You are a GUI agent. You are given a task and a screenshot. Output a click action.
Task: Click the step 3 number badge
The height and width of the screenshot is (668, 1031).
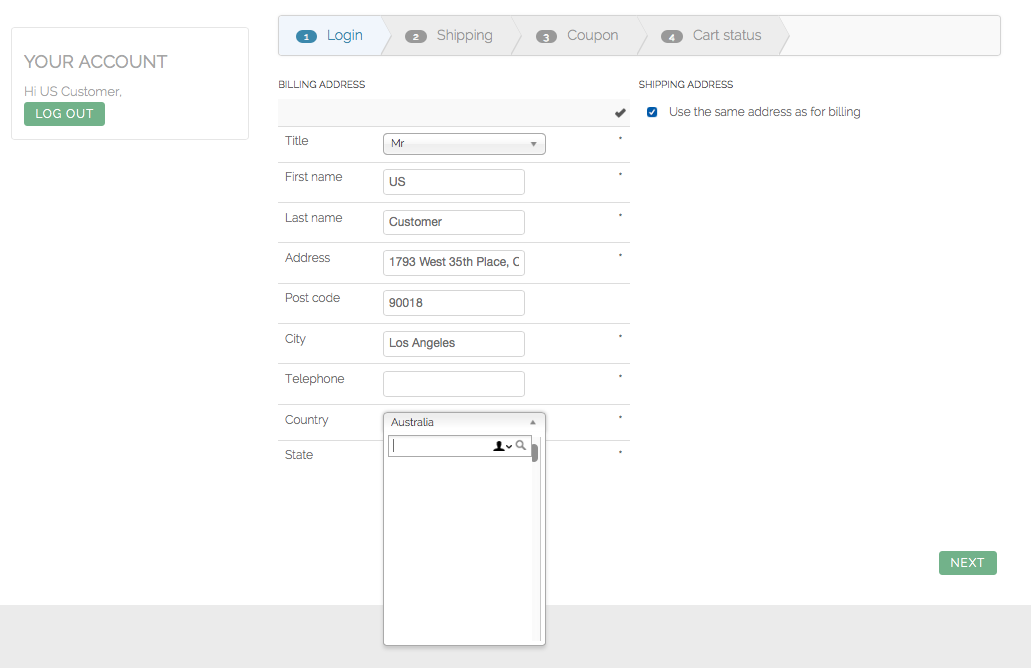pos(546,37)
